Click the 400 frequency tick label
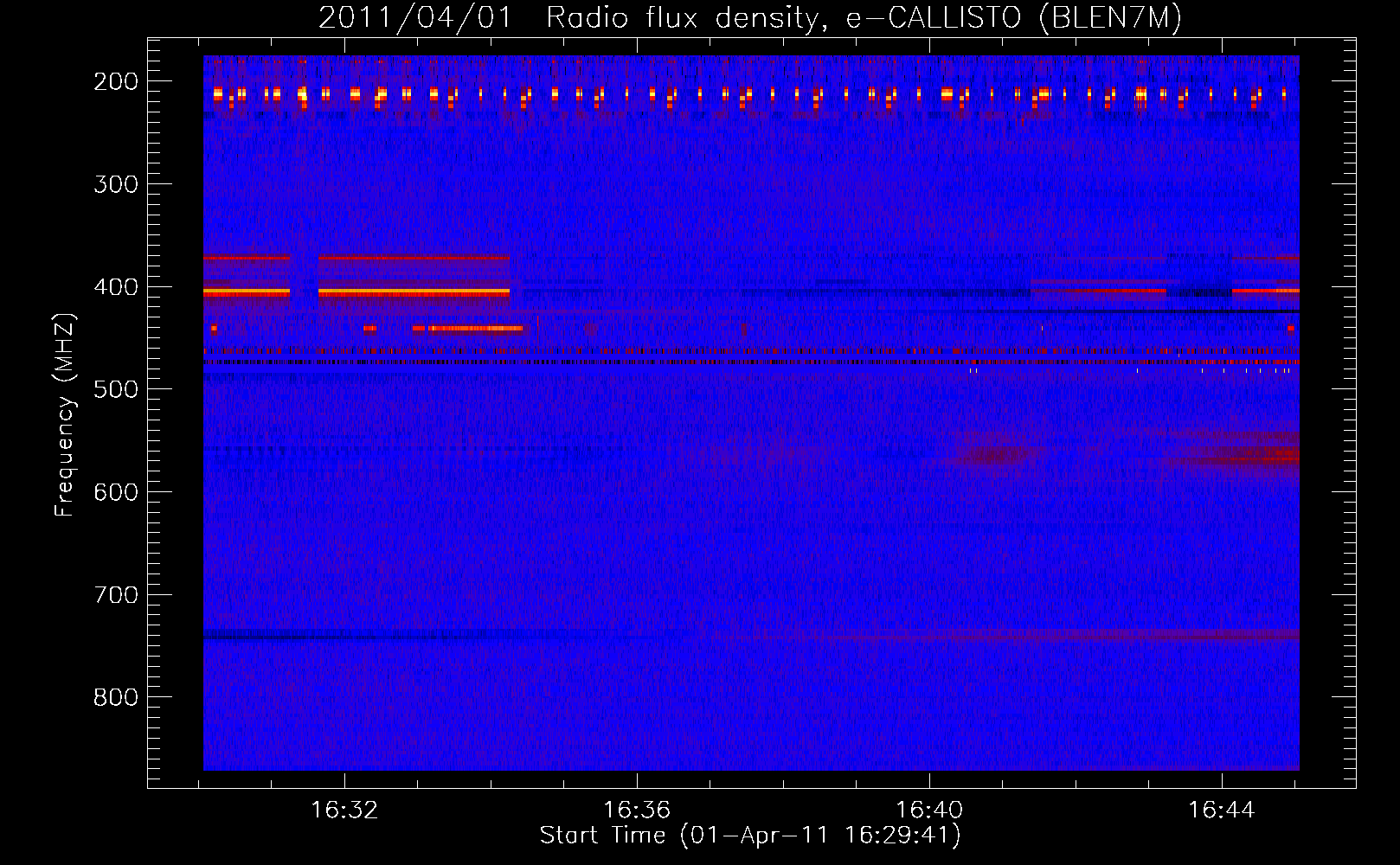The image size is (1400, 865). [x=116, y=287]
